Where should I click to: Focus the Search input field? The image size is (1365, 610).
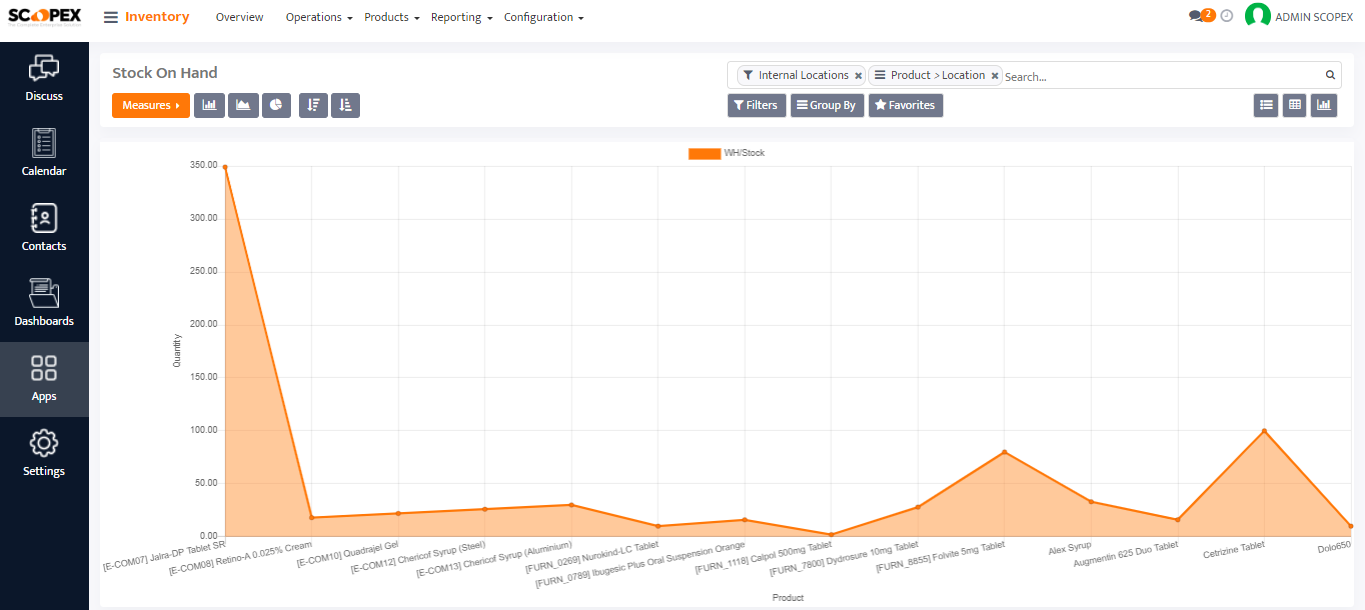point(1162,76)
